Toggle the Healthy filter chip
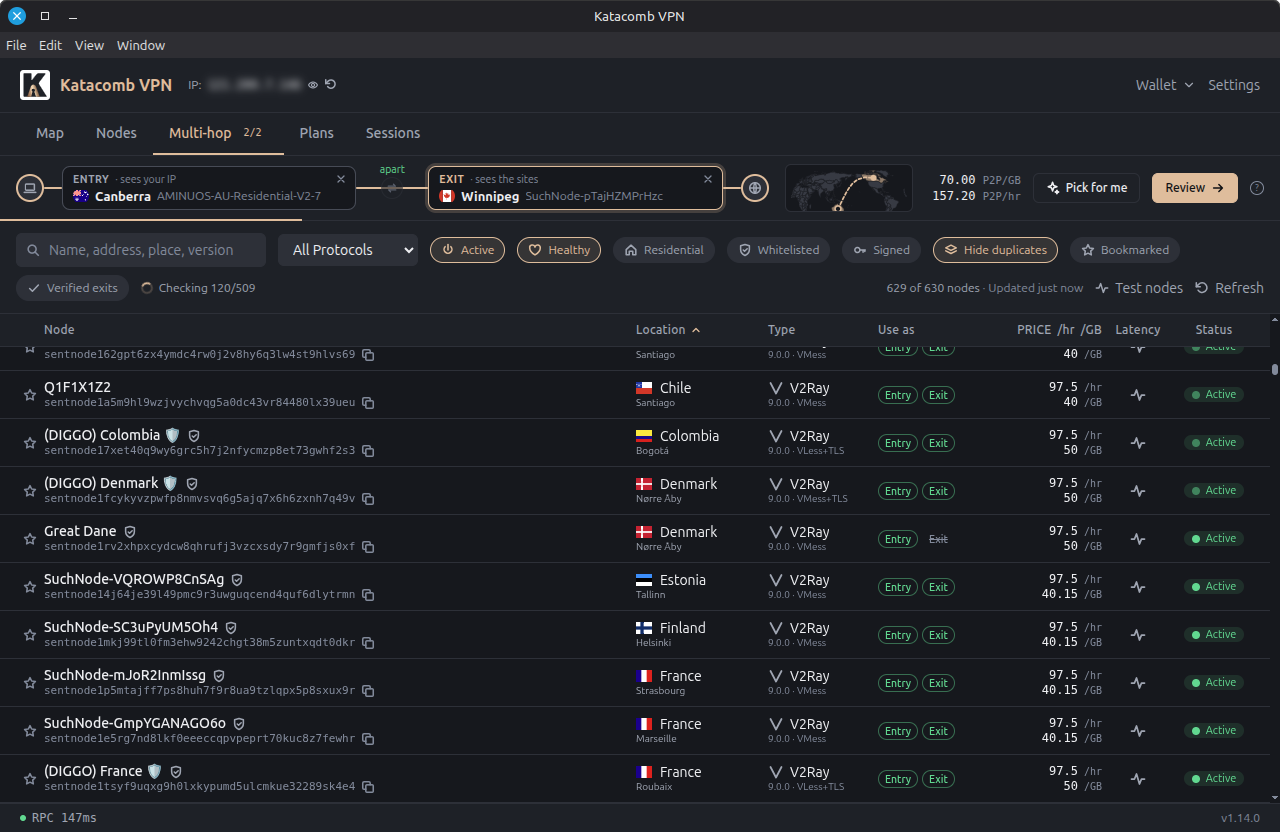1280x832 pixels. point(559,250)
